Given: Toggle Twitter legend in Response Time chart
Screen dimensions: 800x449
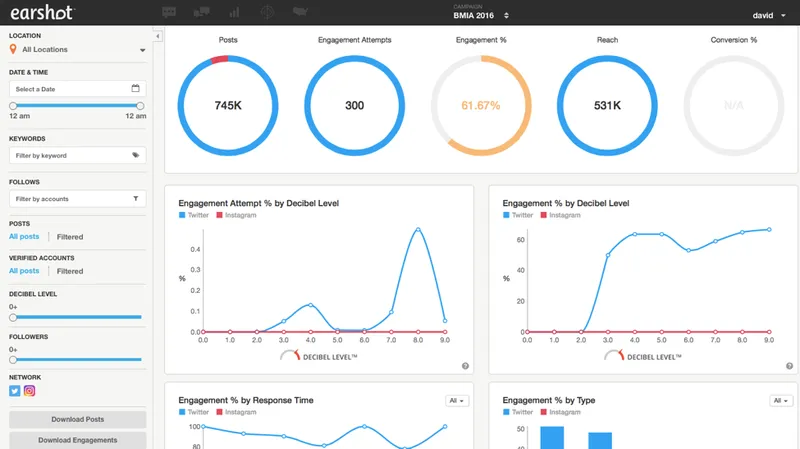Looking at the screenshot, I should 194,412.
